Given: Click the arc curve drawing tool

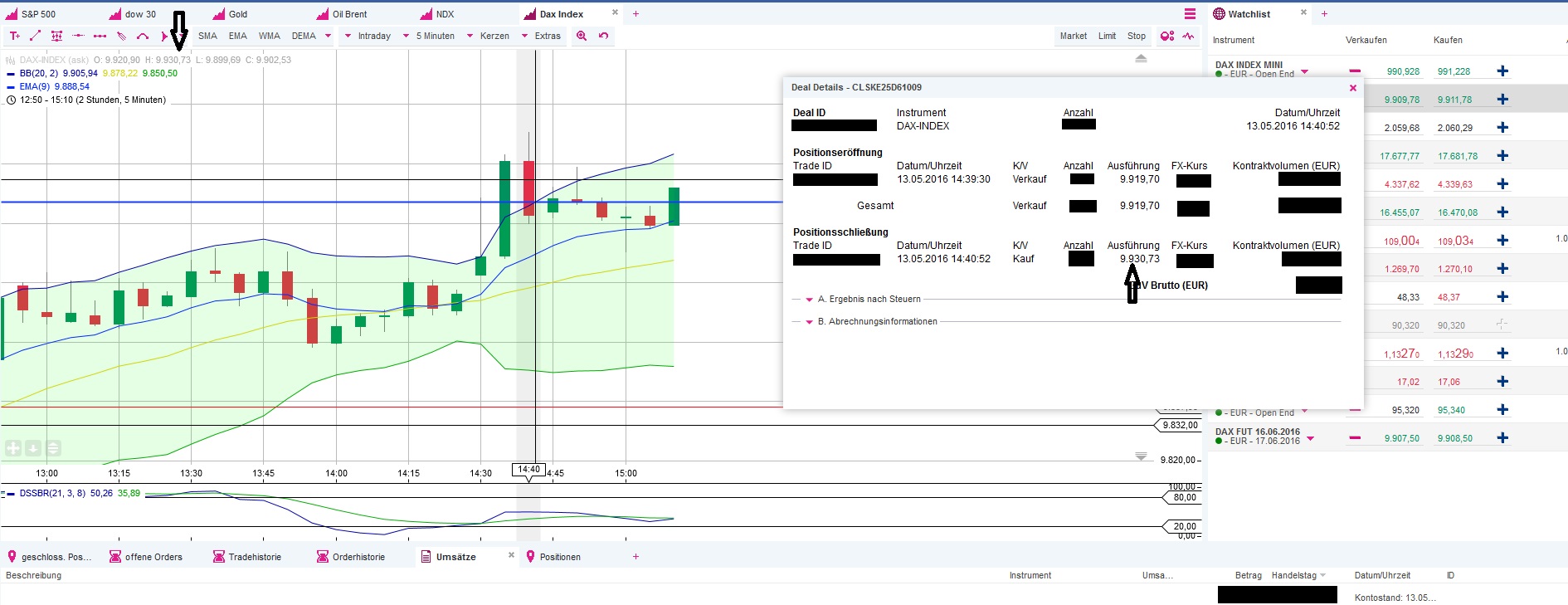Looking at the screenshot, I should point(143,36).
